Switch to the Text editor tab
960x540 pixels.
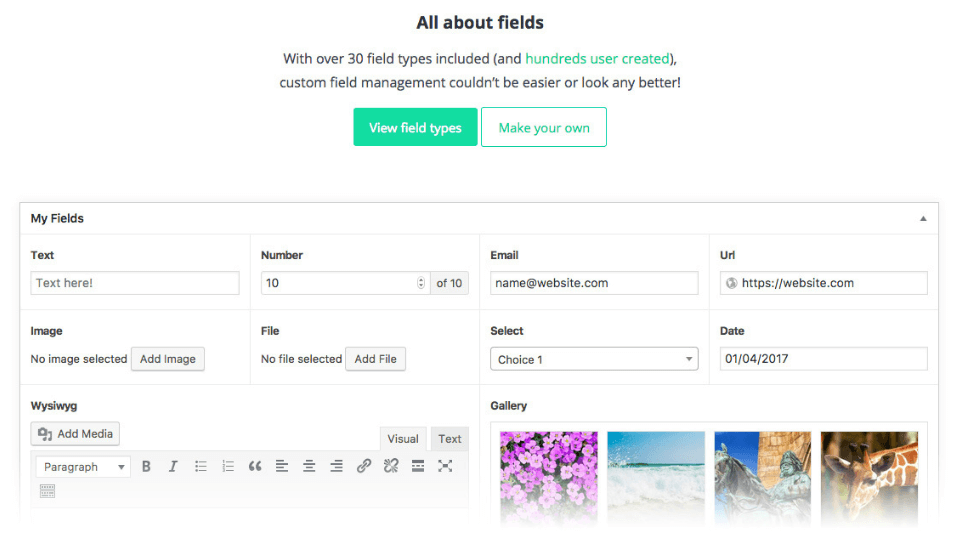[449, 439]
